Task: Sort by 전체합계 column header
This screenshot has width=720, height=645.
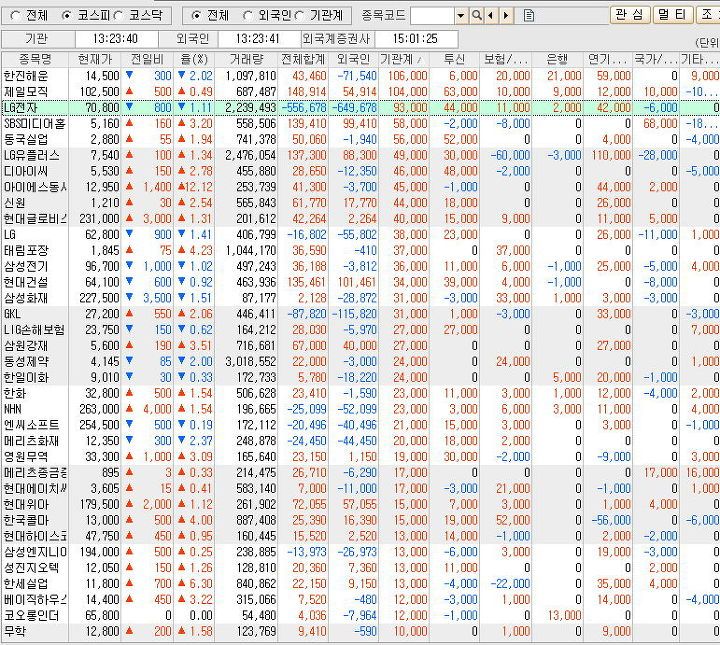Action: coord(303,59)
